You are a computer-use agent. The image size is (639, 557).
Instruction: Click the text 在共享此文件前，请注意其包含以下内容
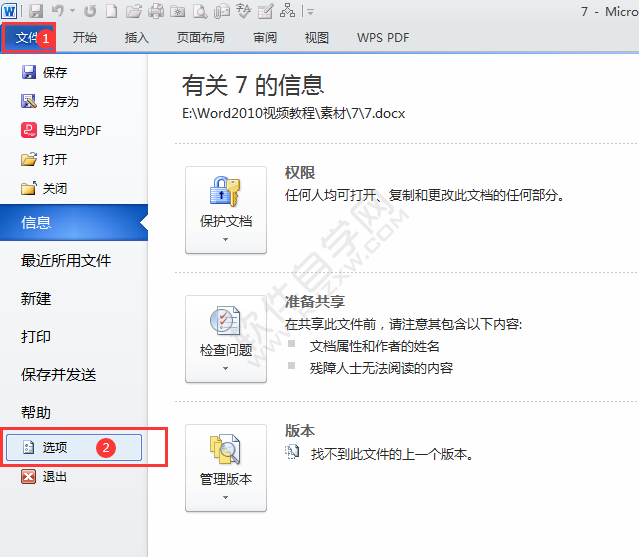point(403,324)
